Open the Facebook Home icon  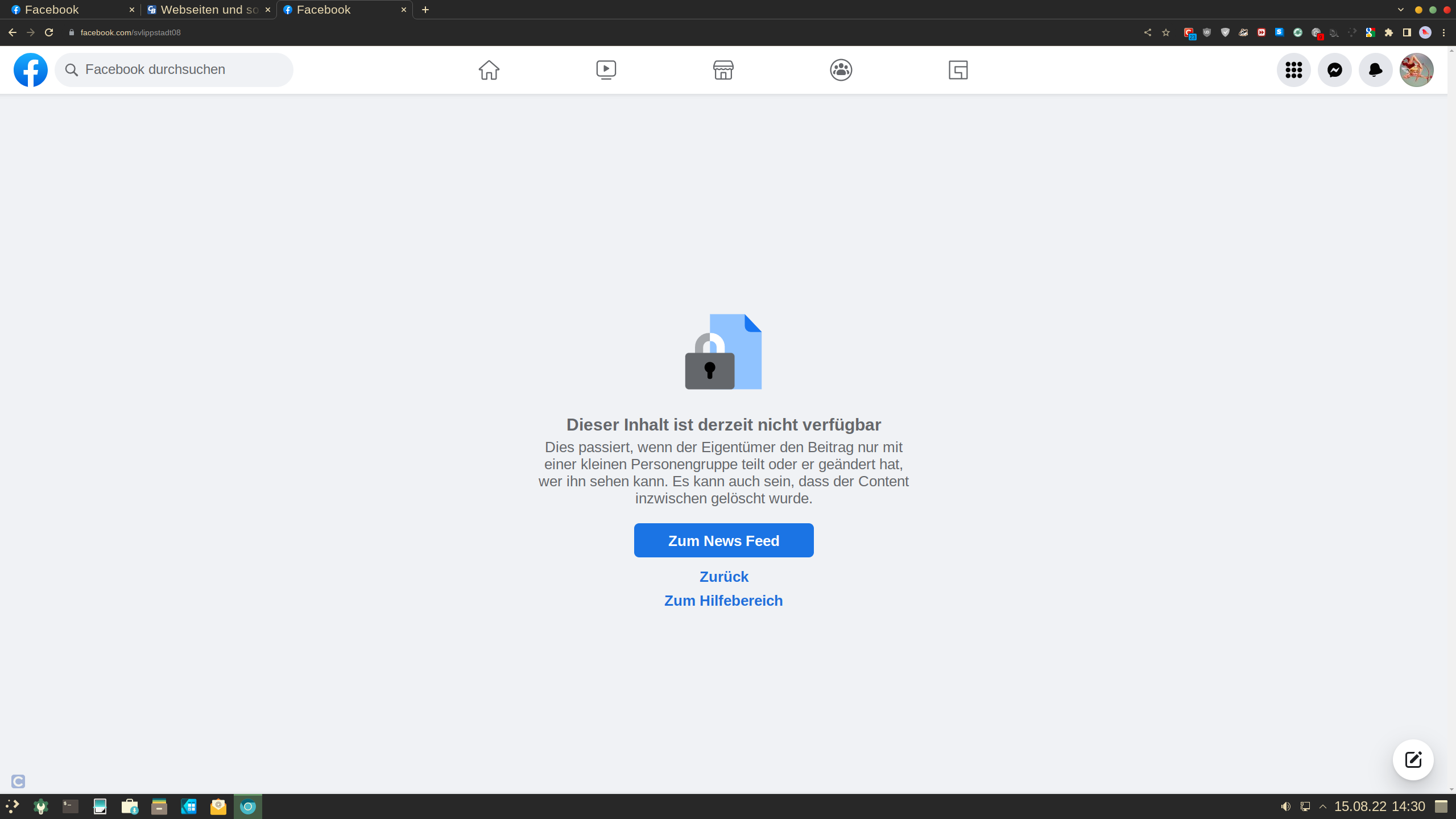click(489, 70)
